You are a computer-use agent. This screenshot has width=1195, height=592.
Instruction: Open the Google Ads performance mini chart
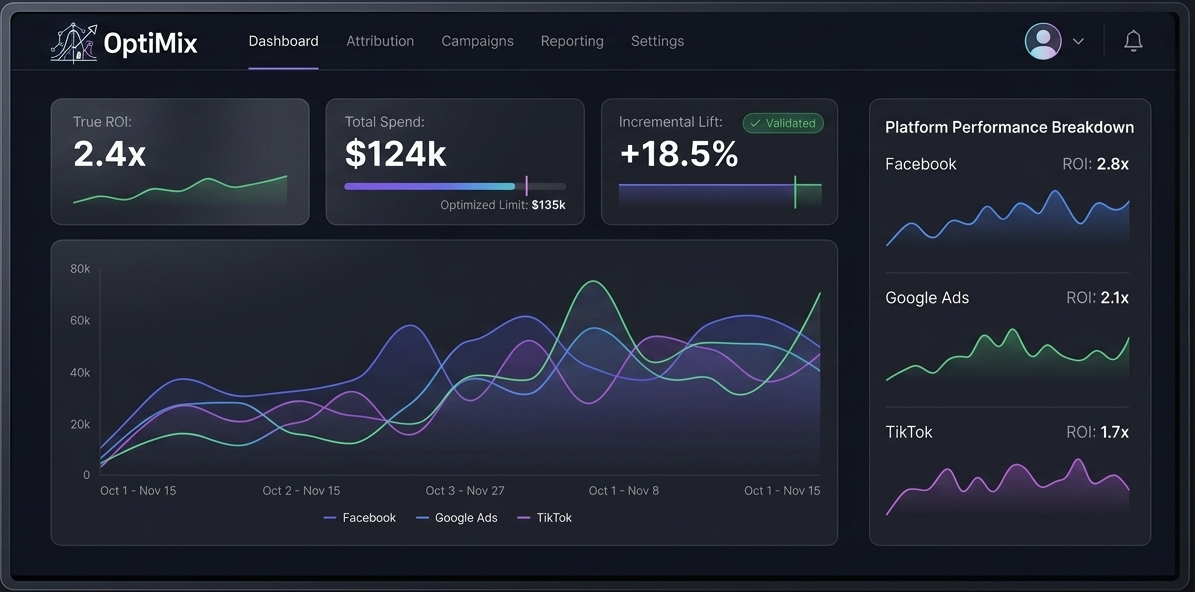(x=1007, y=355)
